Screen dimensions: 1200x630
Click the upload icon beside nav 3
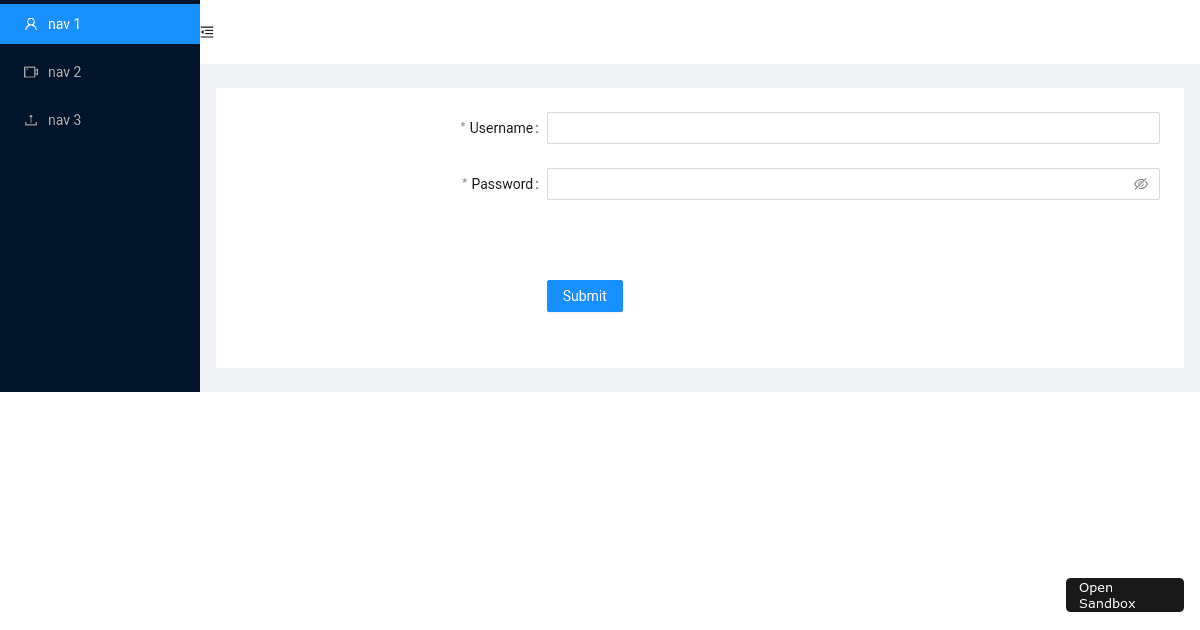31,120
